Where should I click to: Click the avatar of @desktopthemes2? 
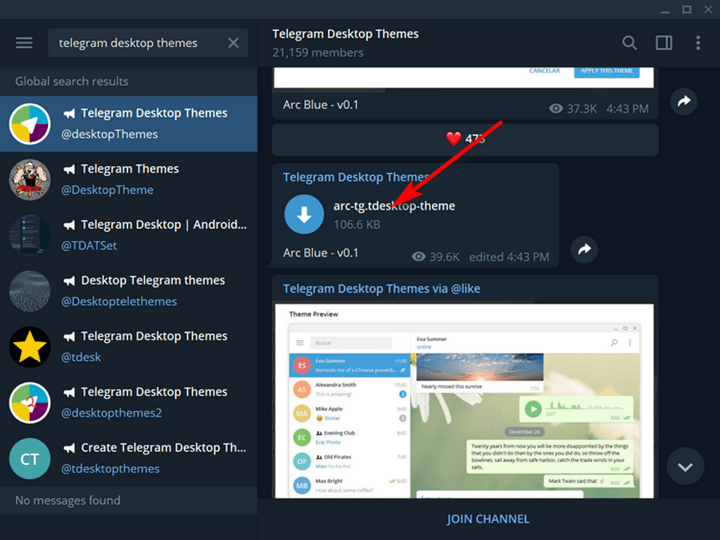coord(30,403)
